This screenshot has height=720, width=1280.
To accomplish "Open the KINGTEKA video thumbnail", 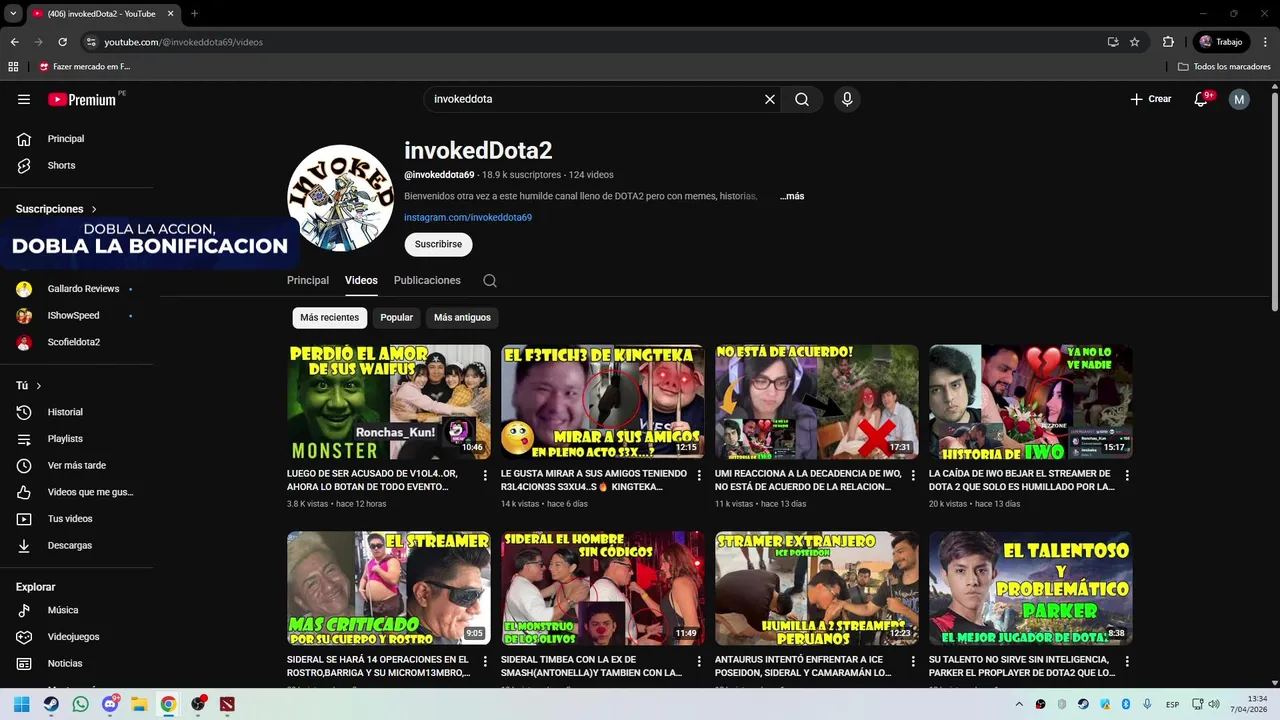I will 603,402.
